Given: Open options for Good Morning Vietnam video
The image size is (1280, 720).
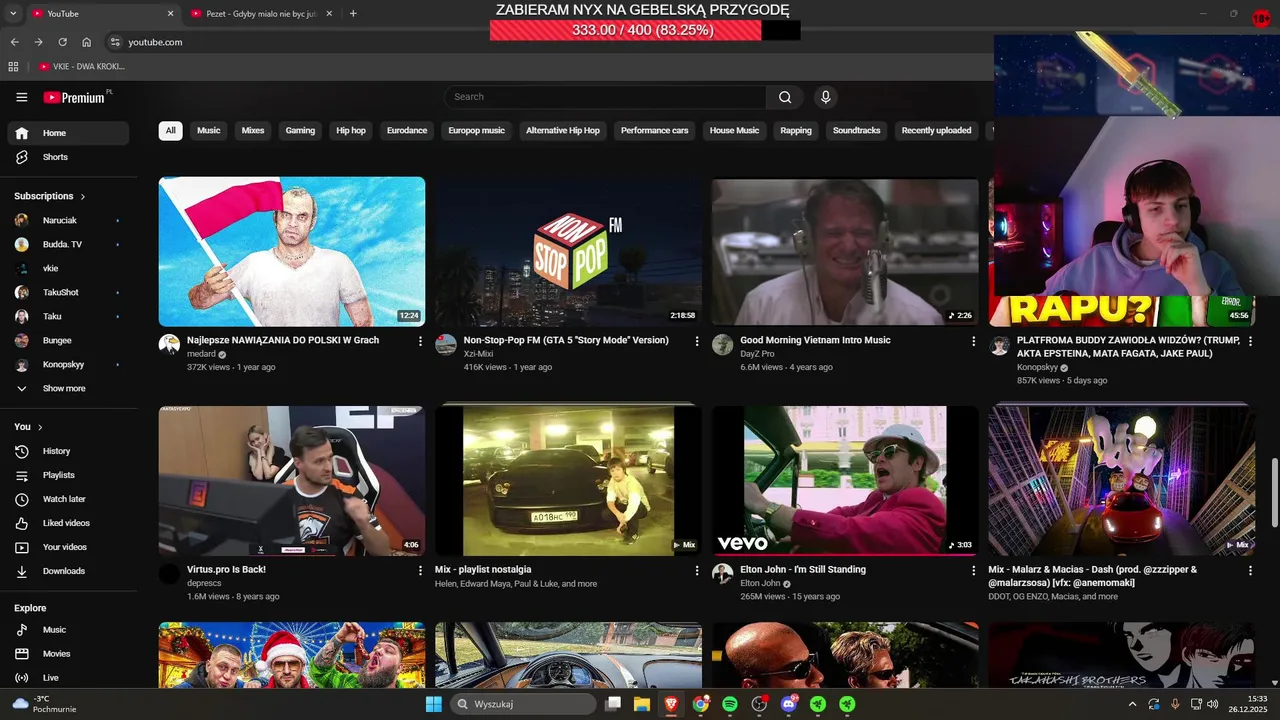Looking at the screenshot, I should click(x=974, y=341).
